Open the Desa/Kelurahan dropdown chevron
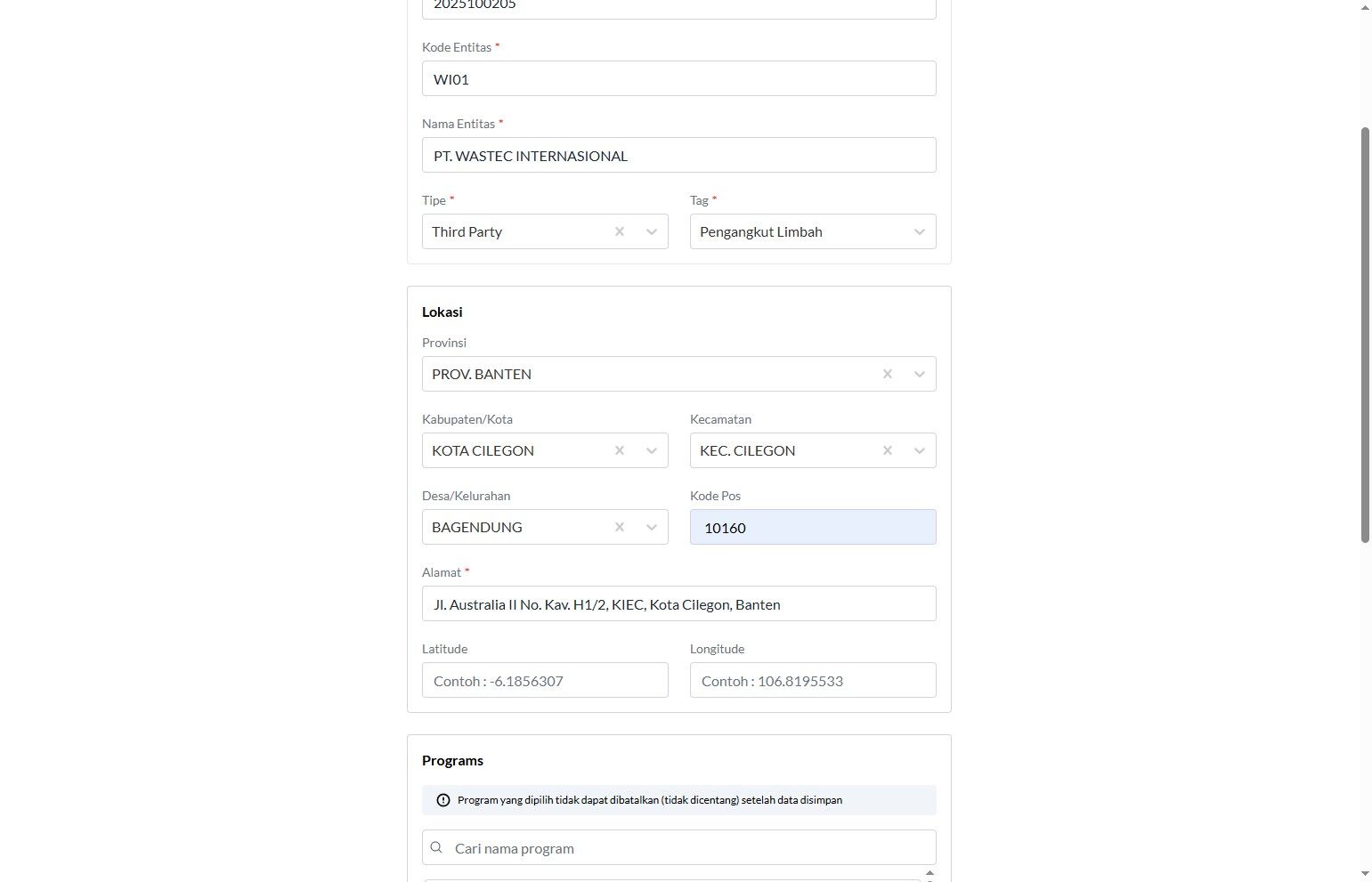 pos(652,527)
